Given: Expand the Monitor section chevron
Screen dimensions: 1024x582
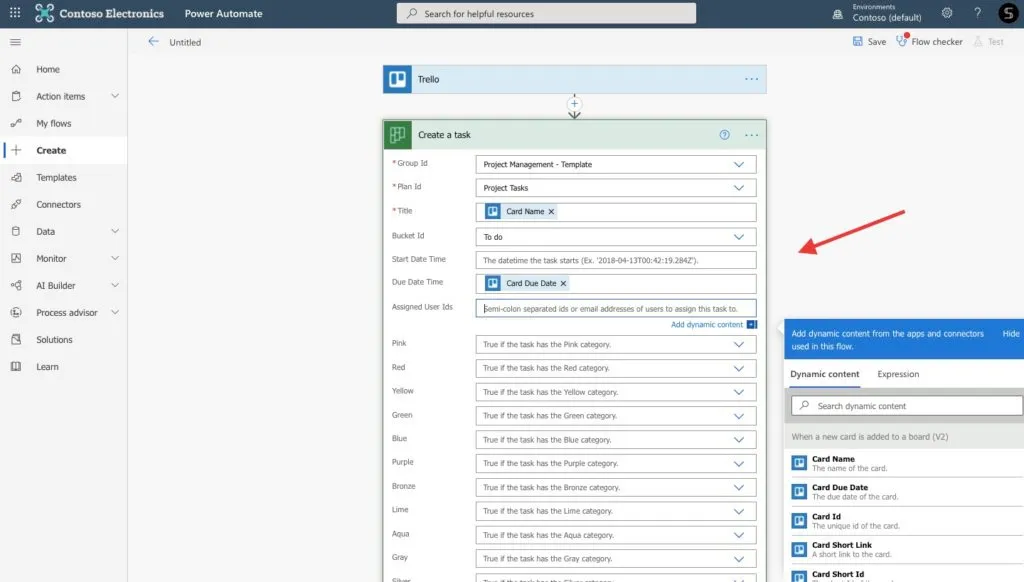Looking at the screenshot, I should [x=115, y=258].
